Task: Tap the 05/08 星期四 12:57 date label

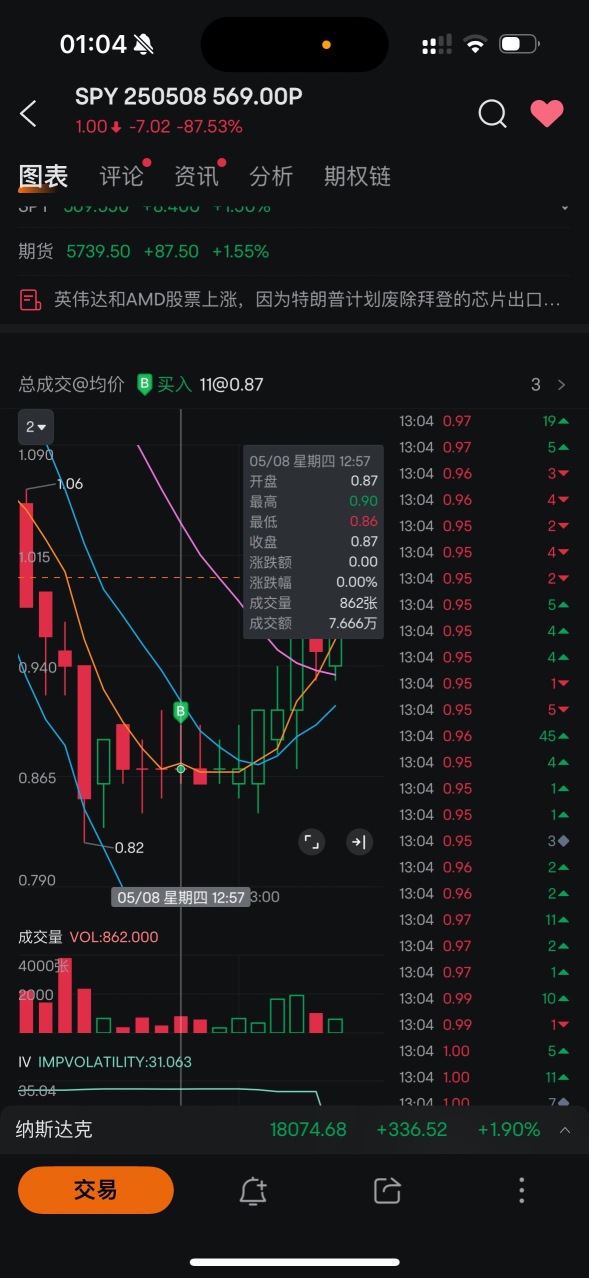Action: click(181, 897)
